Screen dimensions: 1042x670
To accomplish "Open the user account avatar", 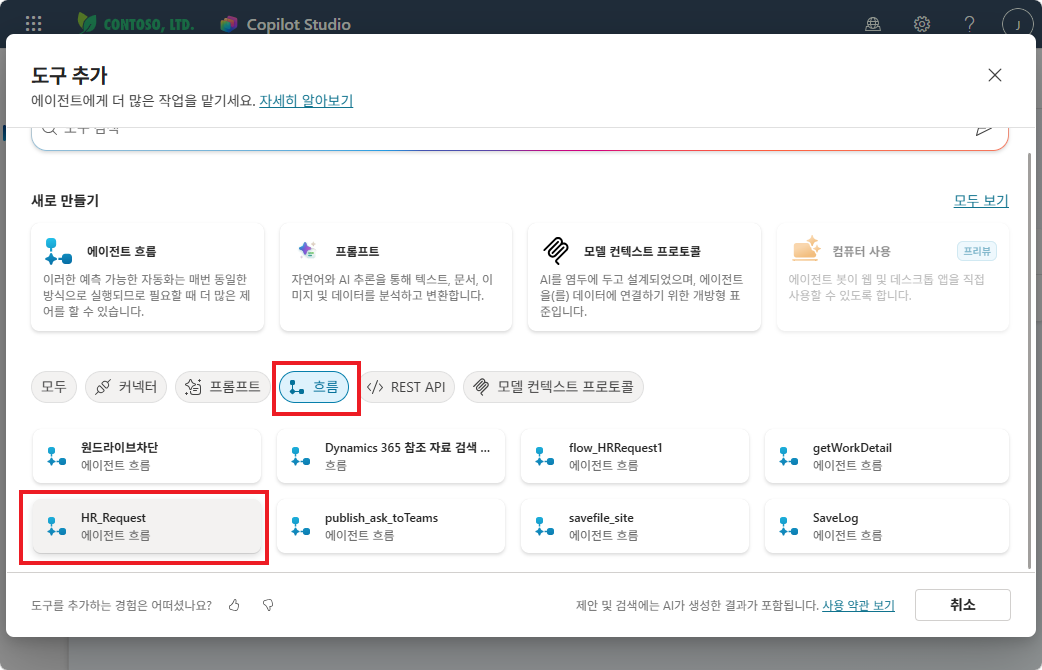I will tap(1017, 24).
